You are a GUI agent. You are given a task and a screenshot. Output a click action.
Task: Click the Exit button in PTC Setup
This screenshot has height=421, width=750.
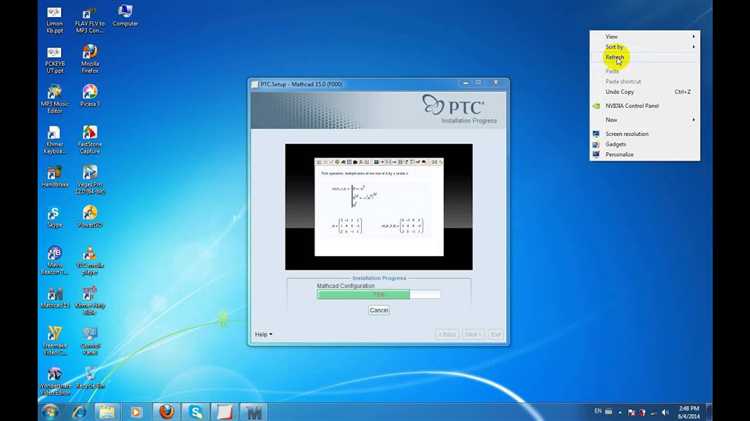click(x=496, y=334)
